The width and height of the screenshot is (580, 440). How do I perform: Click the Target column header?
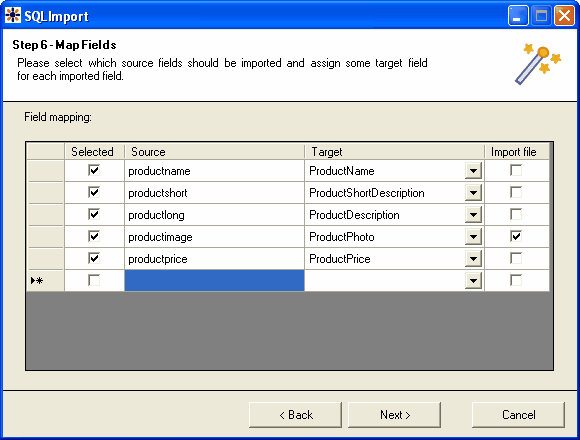point(394,152)
